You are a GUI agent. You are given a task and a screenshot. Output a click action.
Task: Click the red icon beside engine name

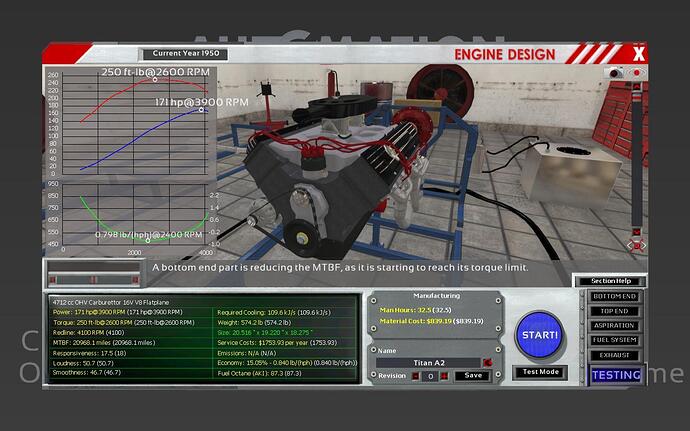[x=487, y=361]
